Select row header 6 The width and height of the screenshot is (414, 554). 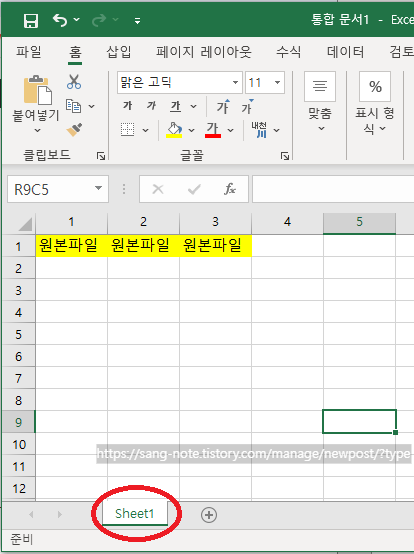coord(18,356)
